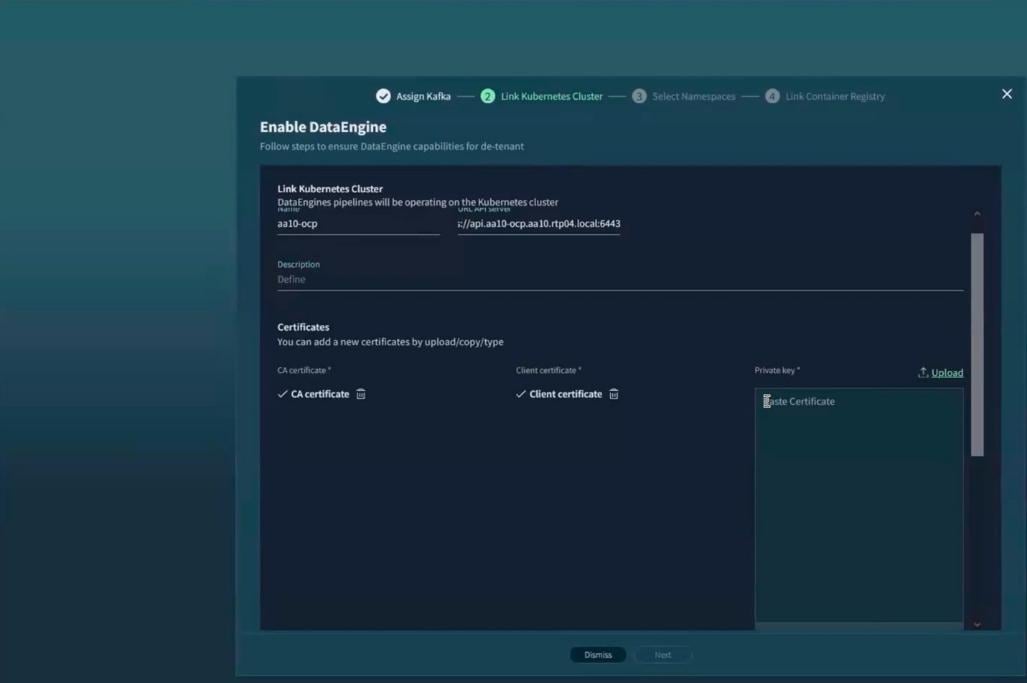
Task: Click step 3 circle Select Namespaces
Action: tap(639, 96)
